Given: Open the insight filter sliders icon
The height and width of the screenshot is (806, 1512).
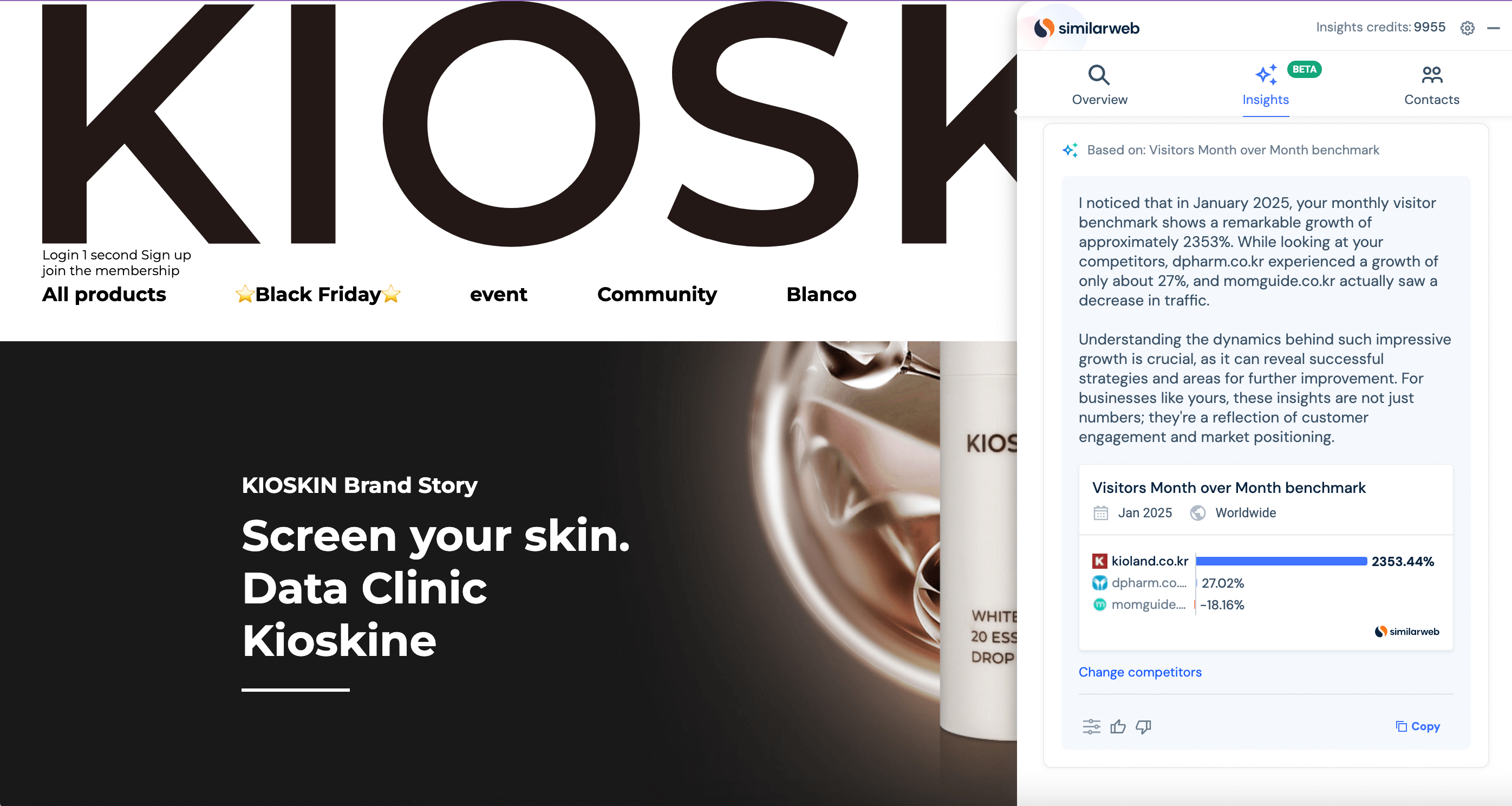Looking at the screenshot, I should point(1091,727).
